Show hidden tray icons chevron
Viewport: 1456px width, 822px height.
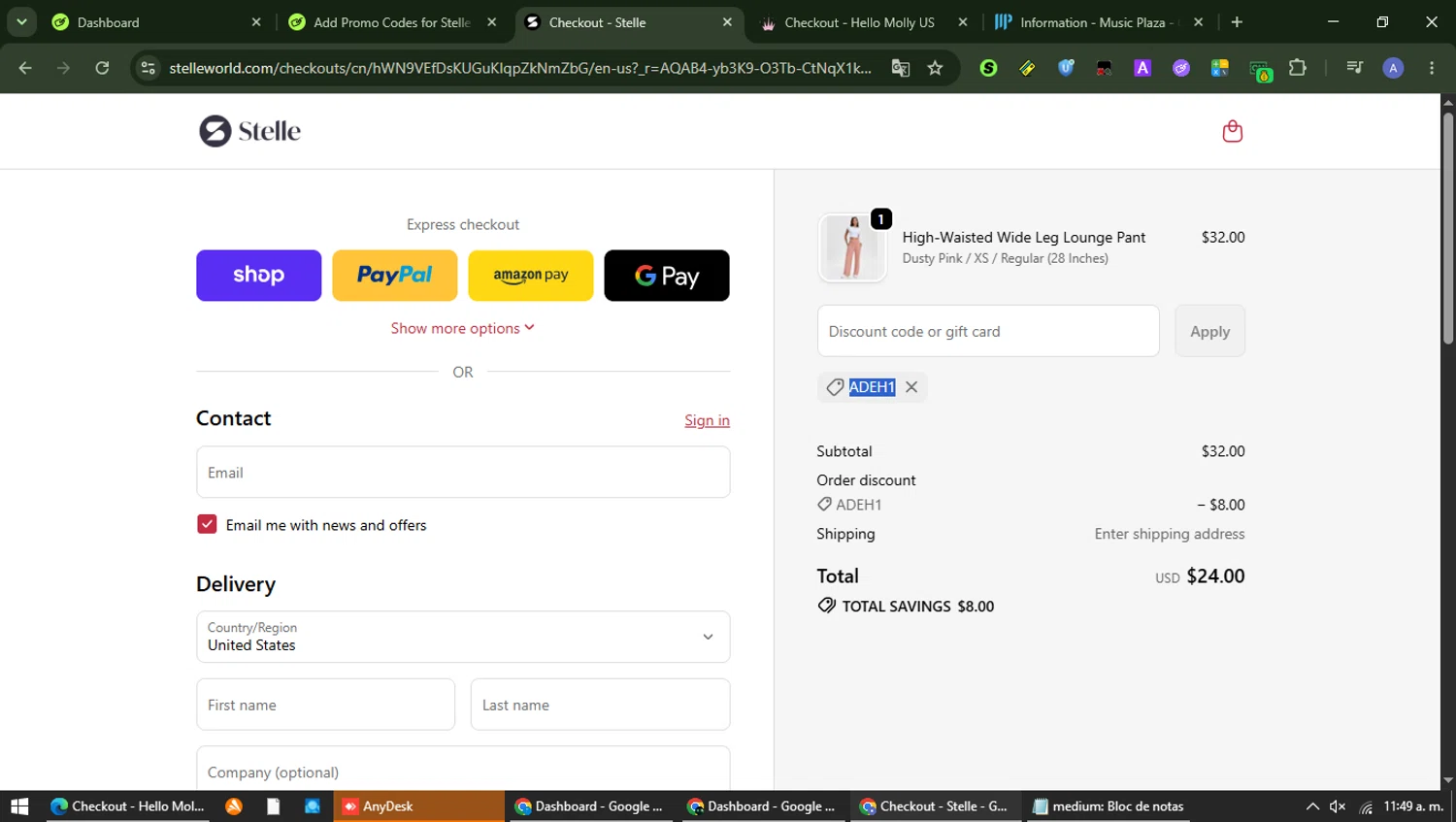(1312, 806)
